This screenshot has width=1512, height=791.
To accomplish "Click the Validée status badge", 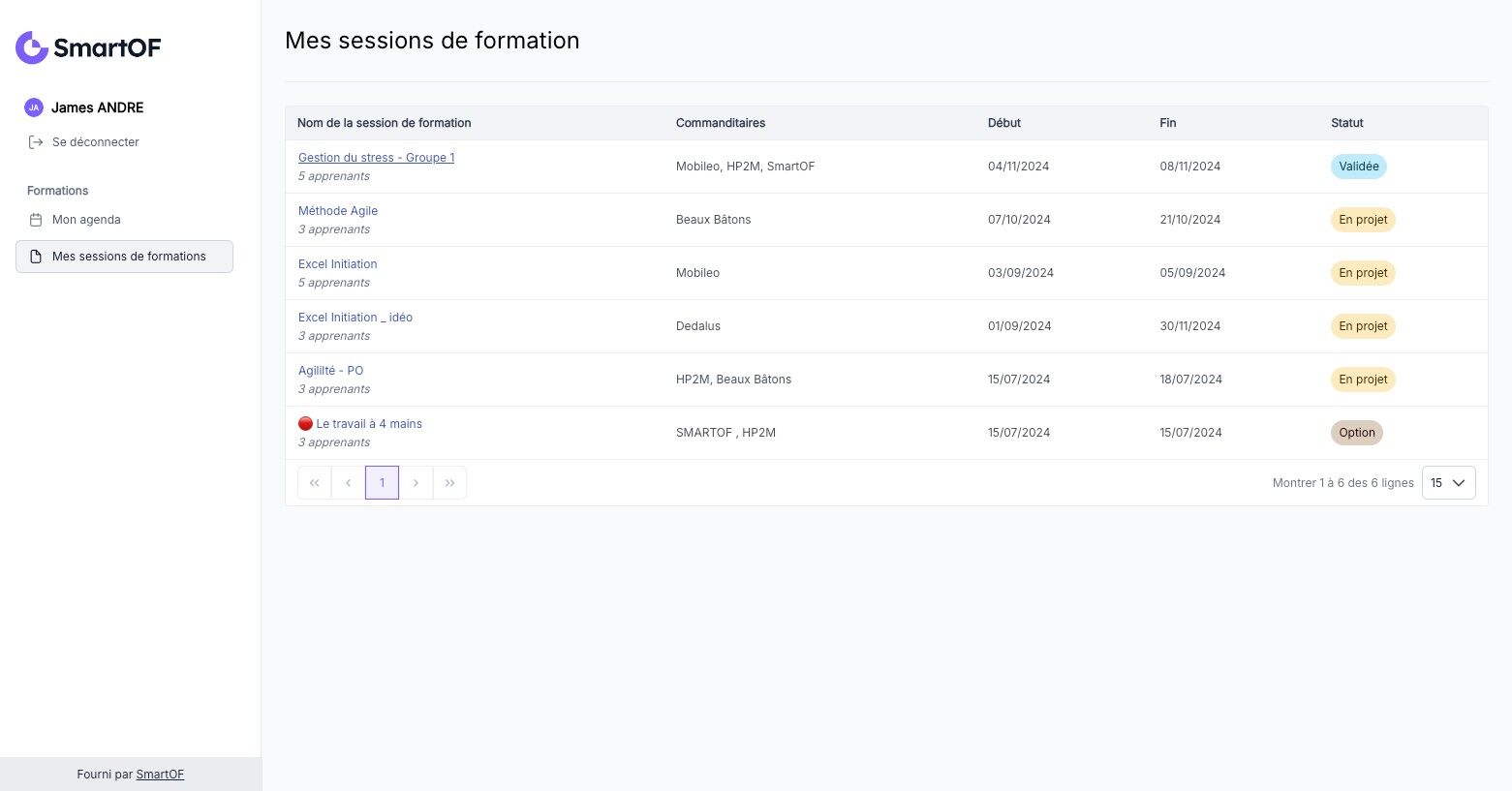I will (1358, 167).
